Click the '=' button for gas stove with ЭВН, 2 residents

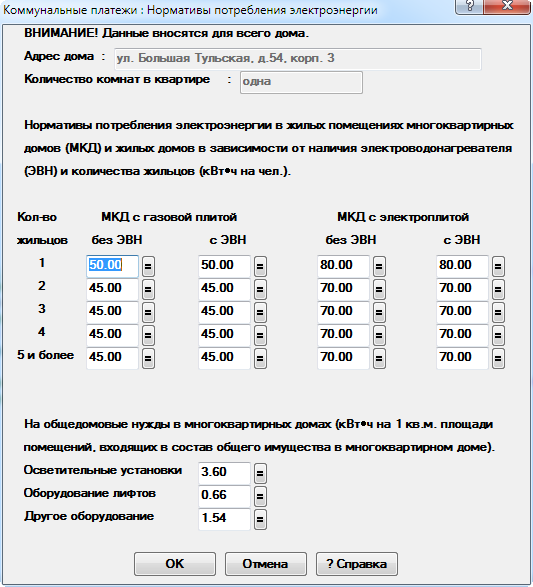pyautogui.click(x=260, y=289)
